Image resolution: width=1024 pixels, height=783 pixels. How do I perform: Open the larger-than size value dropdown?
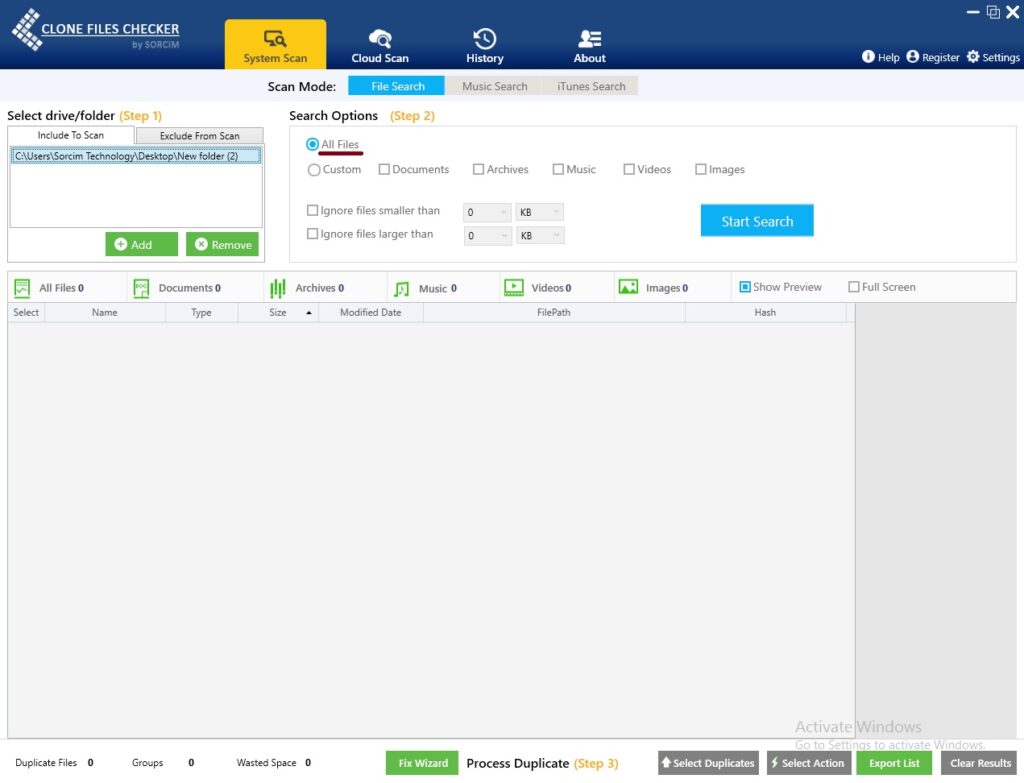(x=487, y=236)
